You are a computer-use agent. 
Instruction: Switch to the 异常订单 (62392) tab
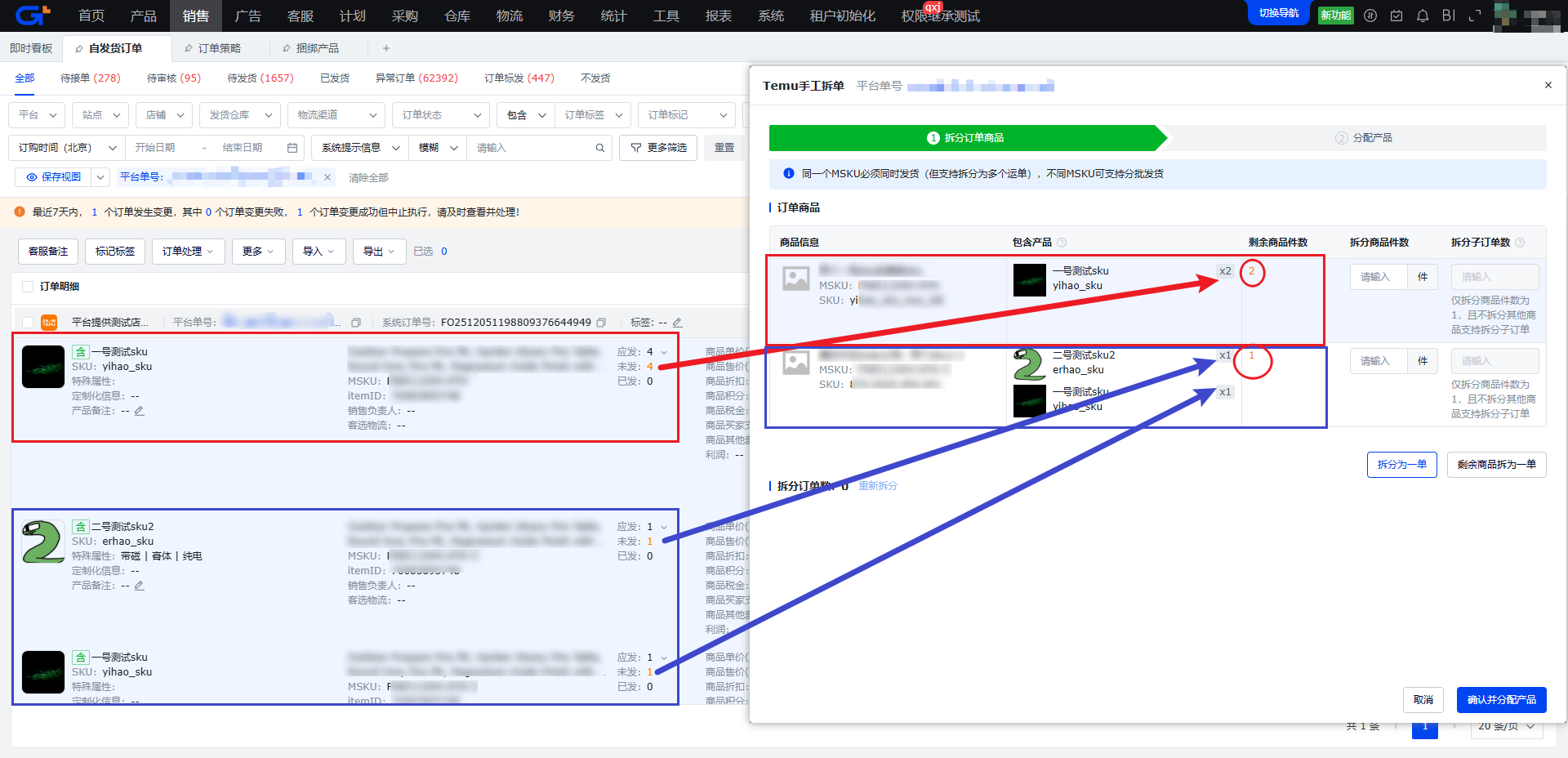point(416,78)
